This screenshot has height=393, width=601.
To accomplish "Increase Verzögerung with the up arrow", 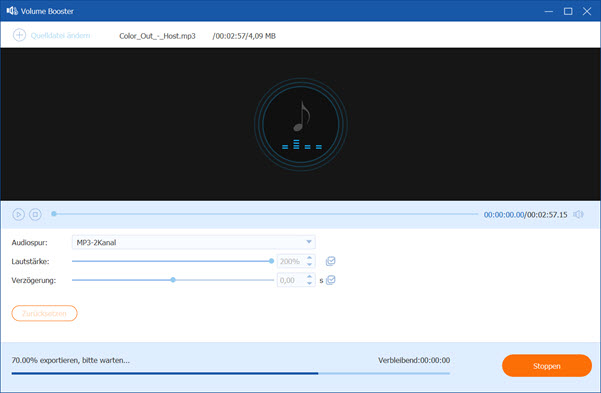I will (x=310, y=277).
